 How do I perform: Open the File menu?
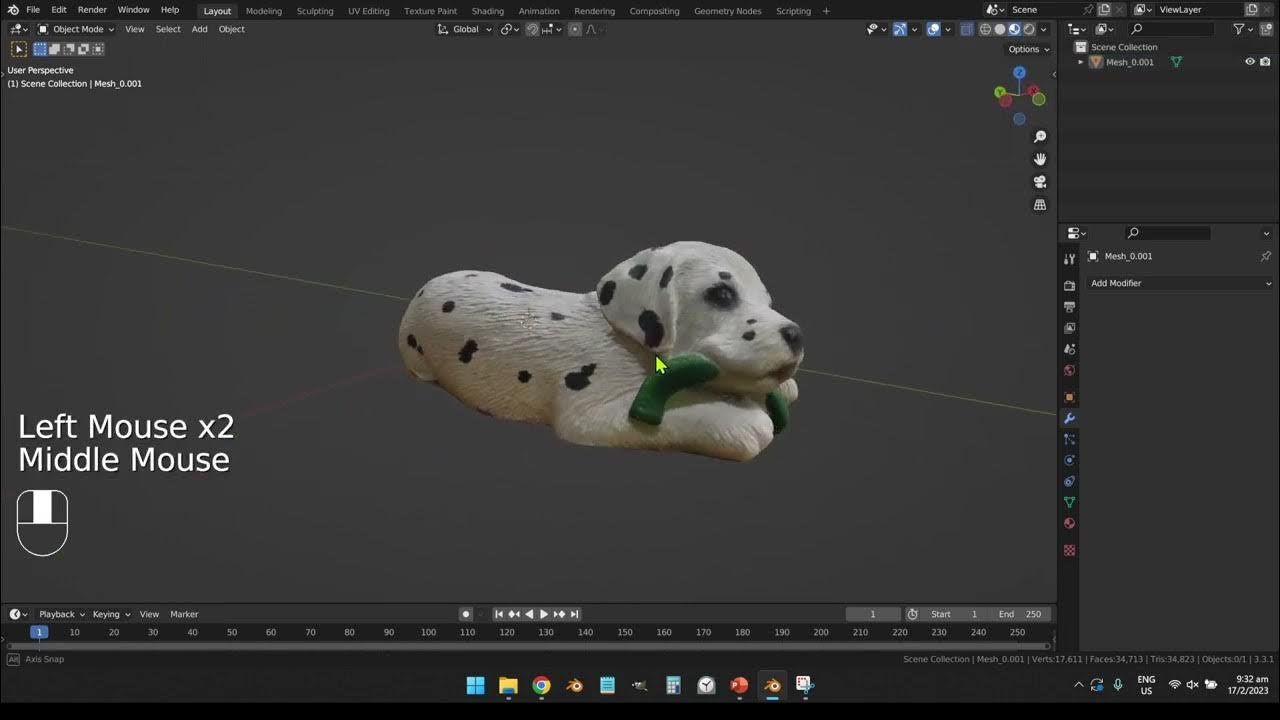click(33, 10)
